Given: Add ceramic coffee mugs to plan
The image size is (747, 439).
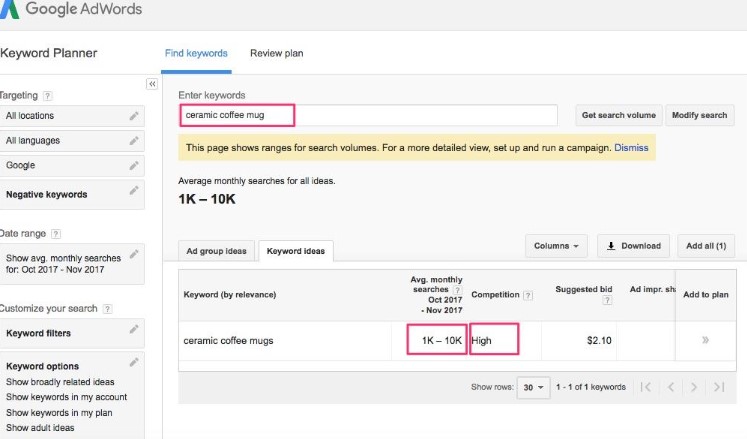Looking at the screenshot, I should point(705,340).
